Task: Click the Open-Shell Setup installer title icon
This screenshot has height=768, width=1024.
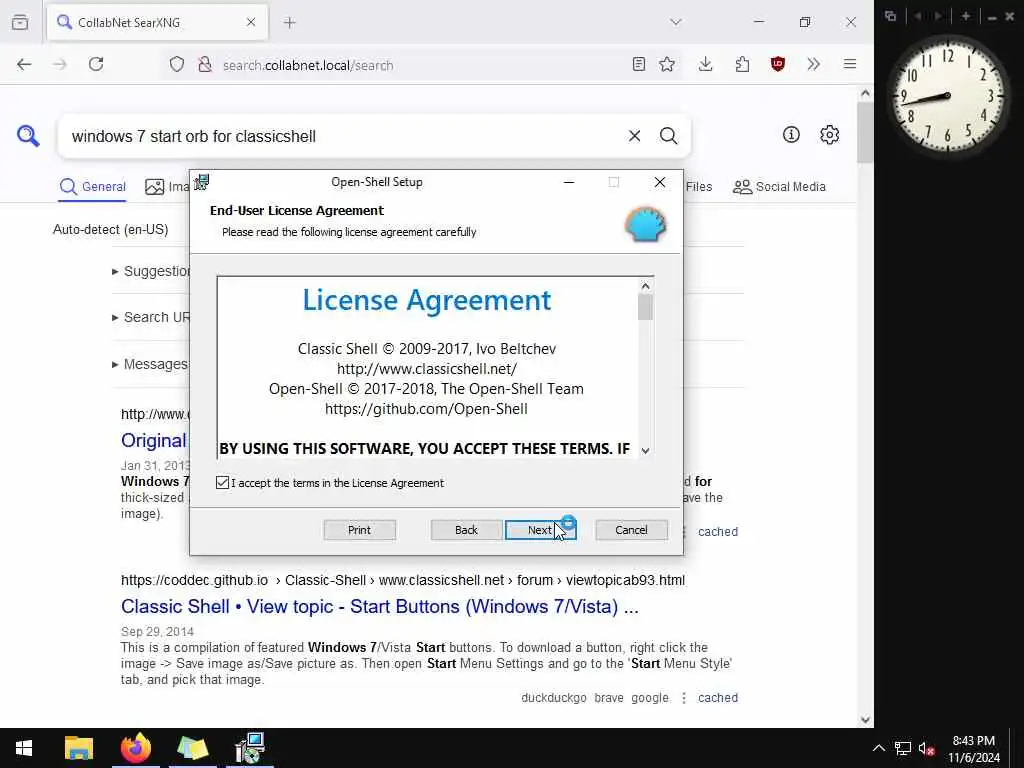Action: click(x=202, y=182)
